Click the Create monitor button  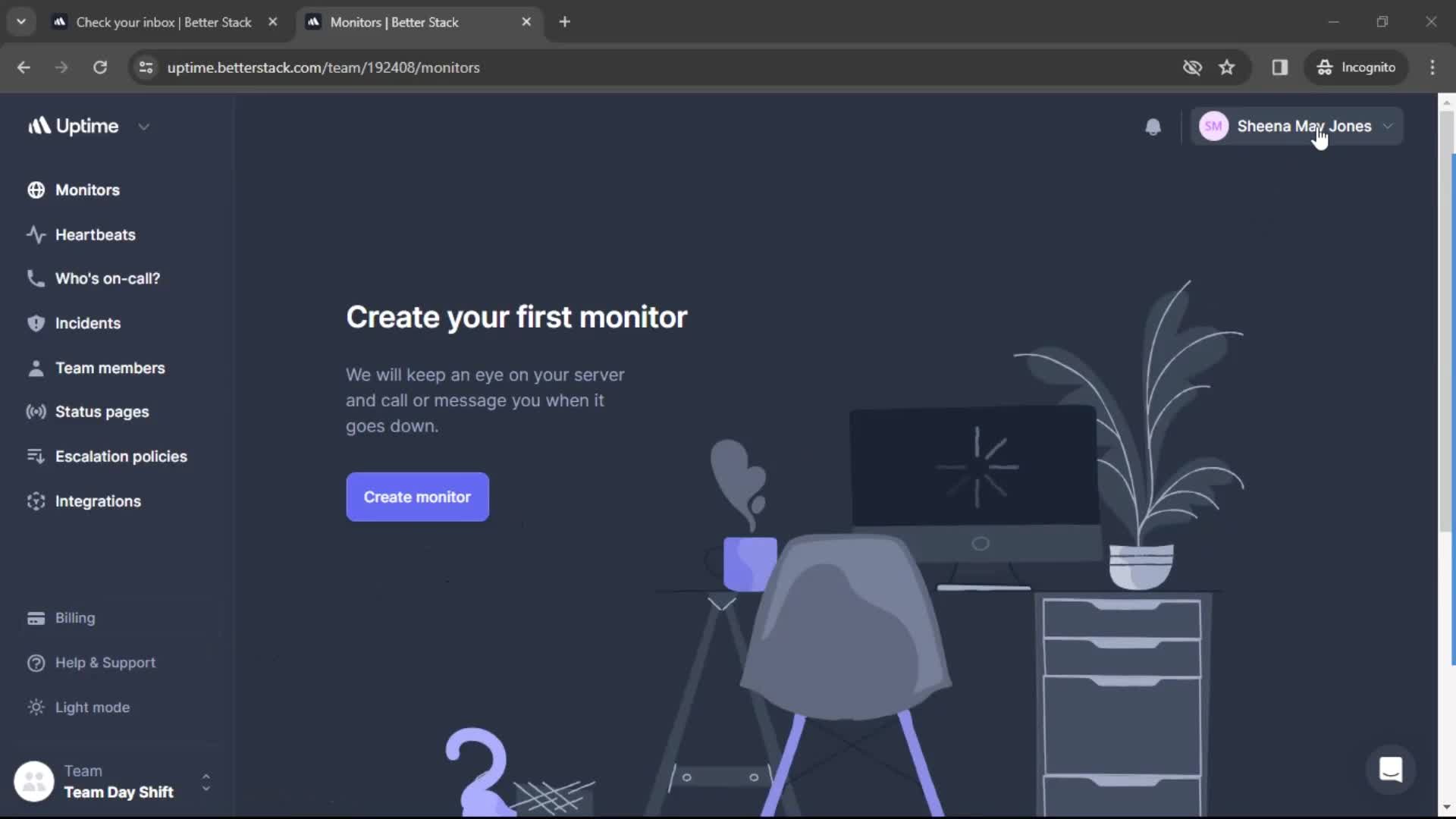coord(417,497)
